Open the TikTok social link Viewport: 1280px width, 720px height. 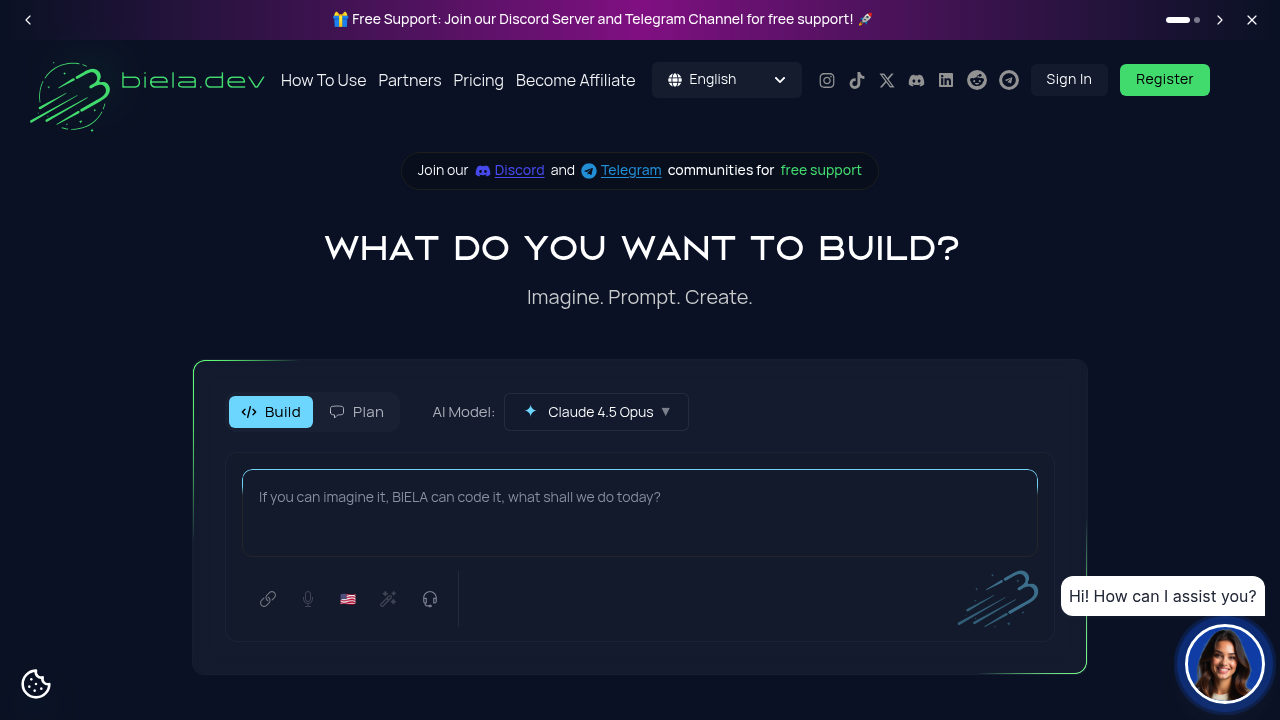pyautogui.click(x=857, y=80)
